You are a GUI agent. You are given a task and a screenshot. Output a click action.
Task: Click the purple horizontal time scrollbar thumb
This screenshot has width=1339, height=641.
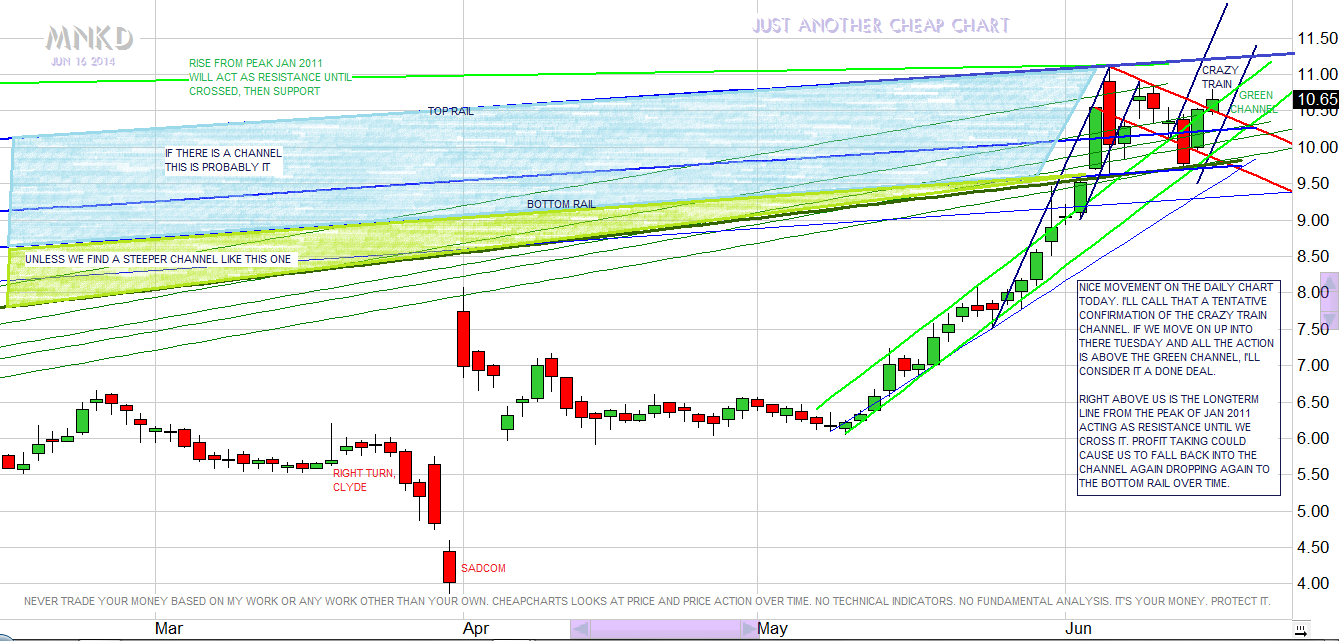point(664,628)
